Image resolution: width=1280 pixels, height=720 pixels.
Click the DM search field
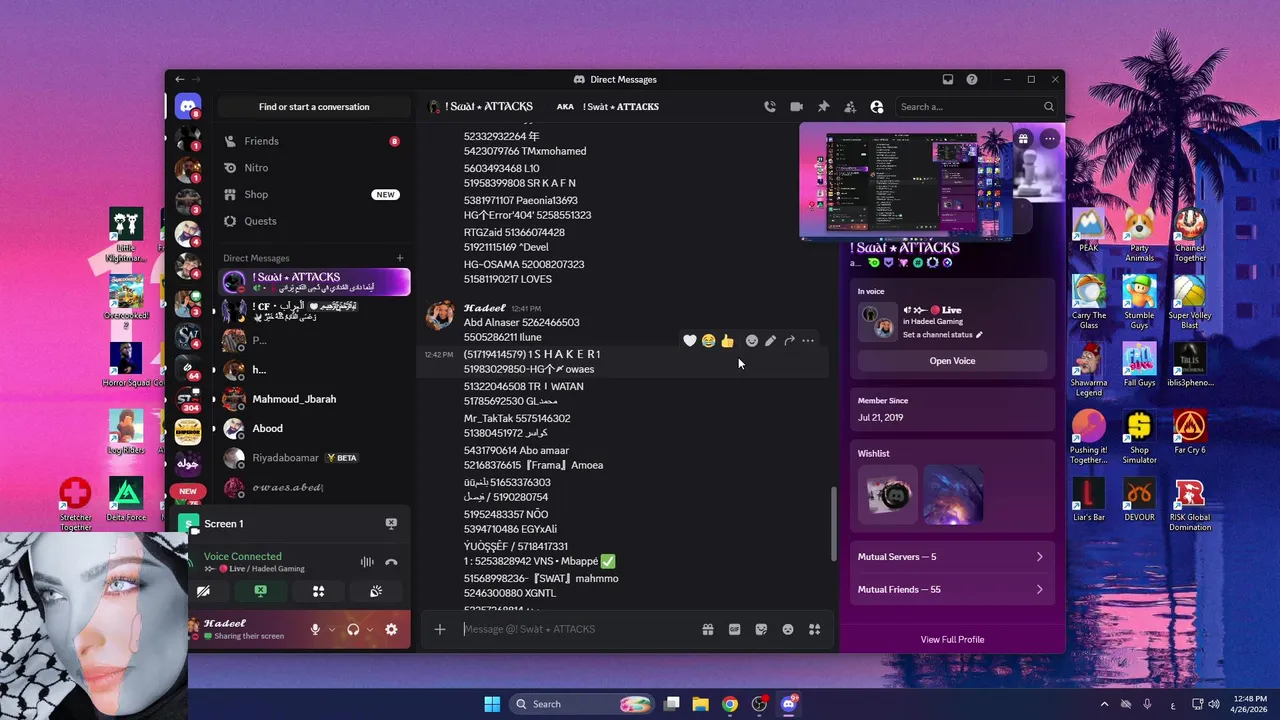(976, 107)
